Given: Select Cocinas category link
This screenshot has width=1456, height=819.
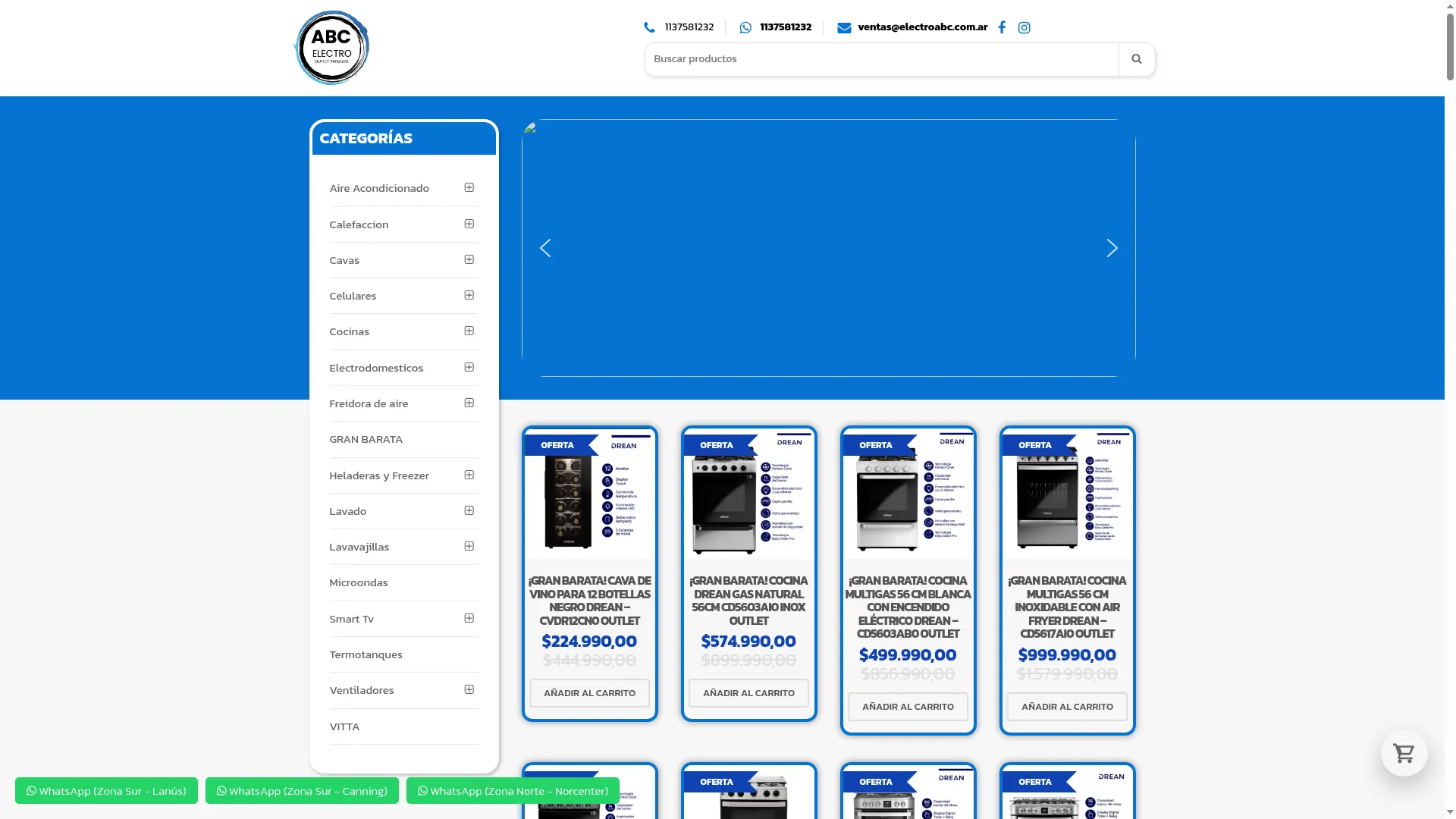Looking at the screenshot, I should pyautogui.click(x=349, y=331).
